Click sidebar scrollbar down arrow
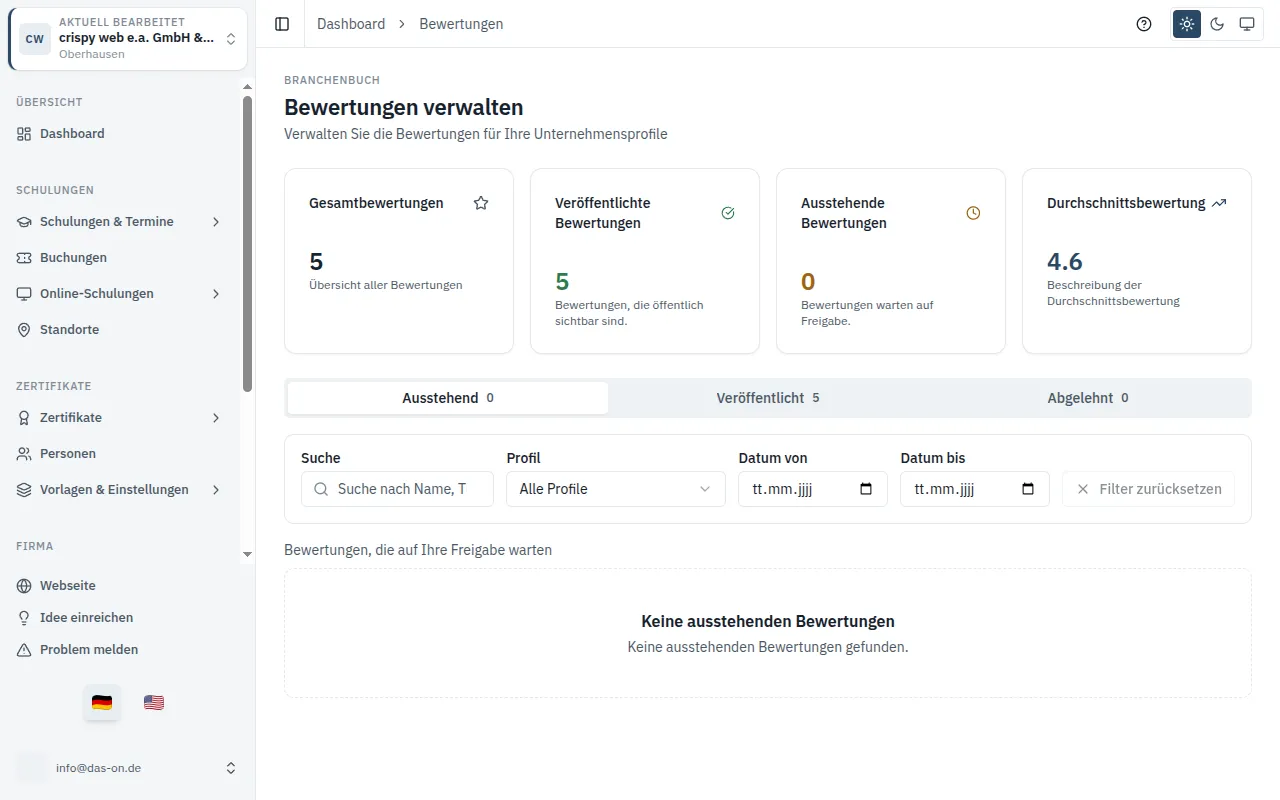Screen dimensions: 1280x800 [248, 555]
